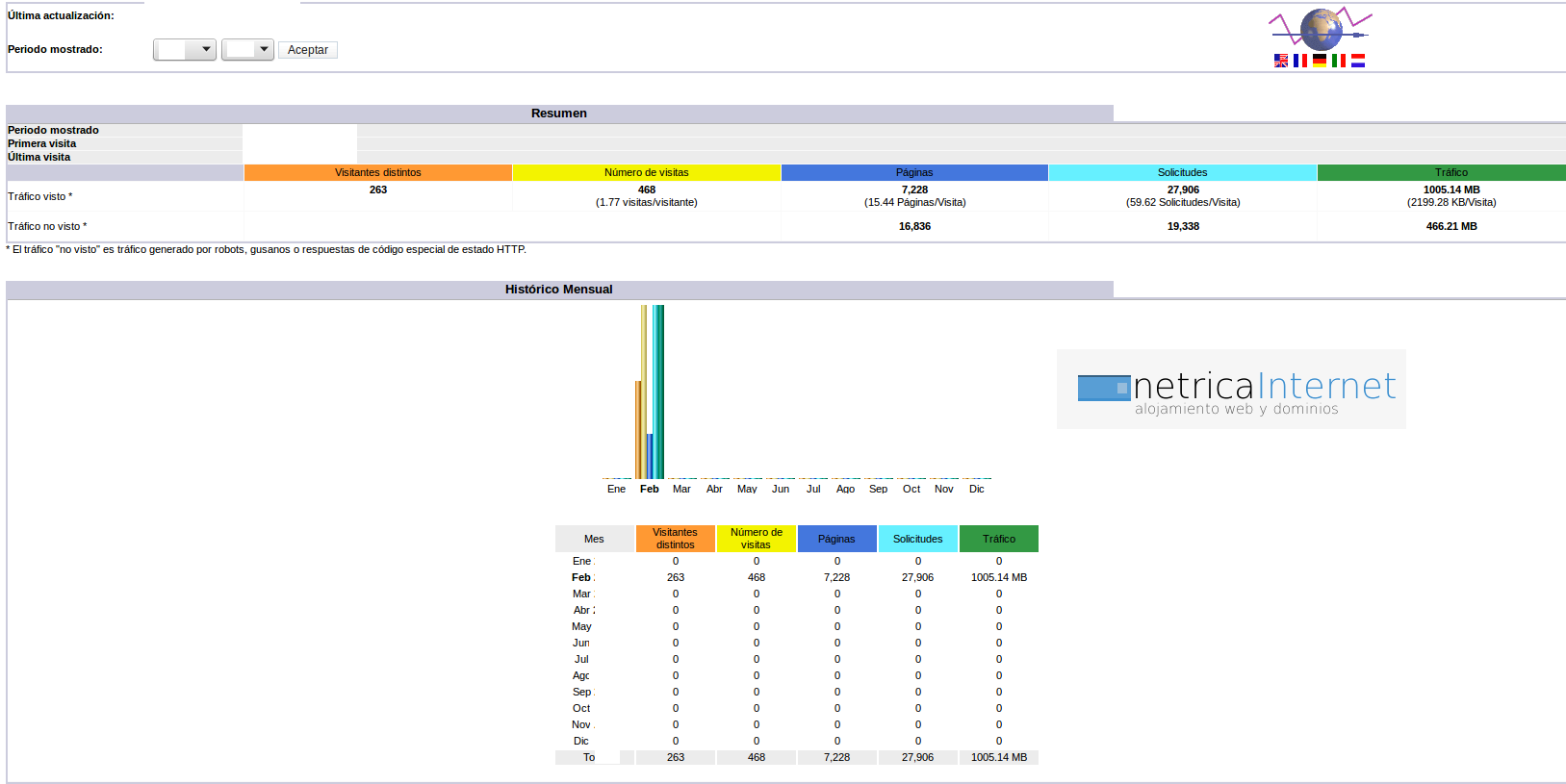Click the yellow Número de visitas header
The height and width of the screenshot is (784, 1566).
[x=646, y=173]
